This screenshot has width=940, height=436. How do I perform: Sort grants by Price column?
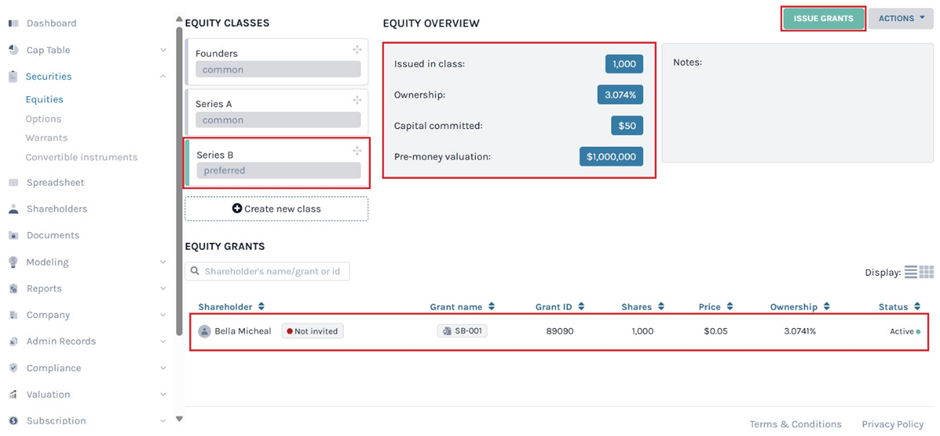(717, 306)
